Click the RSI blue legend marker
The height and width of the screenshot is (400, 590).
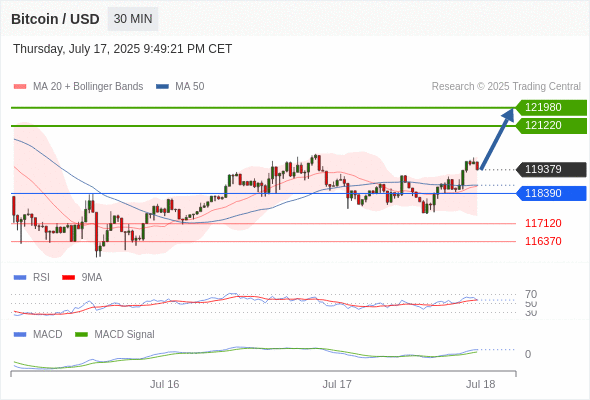pyautogui.click(x=20, y=278)
